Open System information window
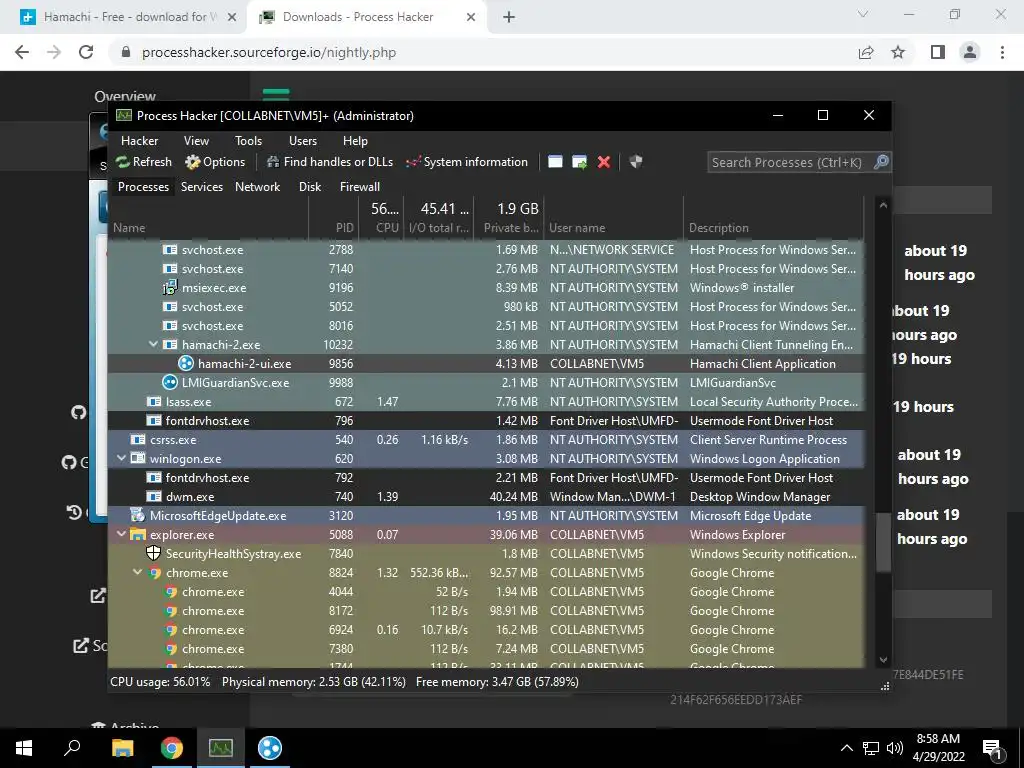This screenshot has height=768, width=1024. click(466, 162)
